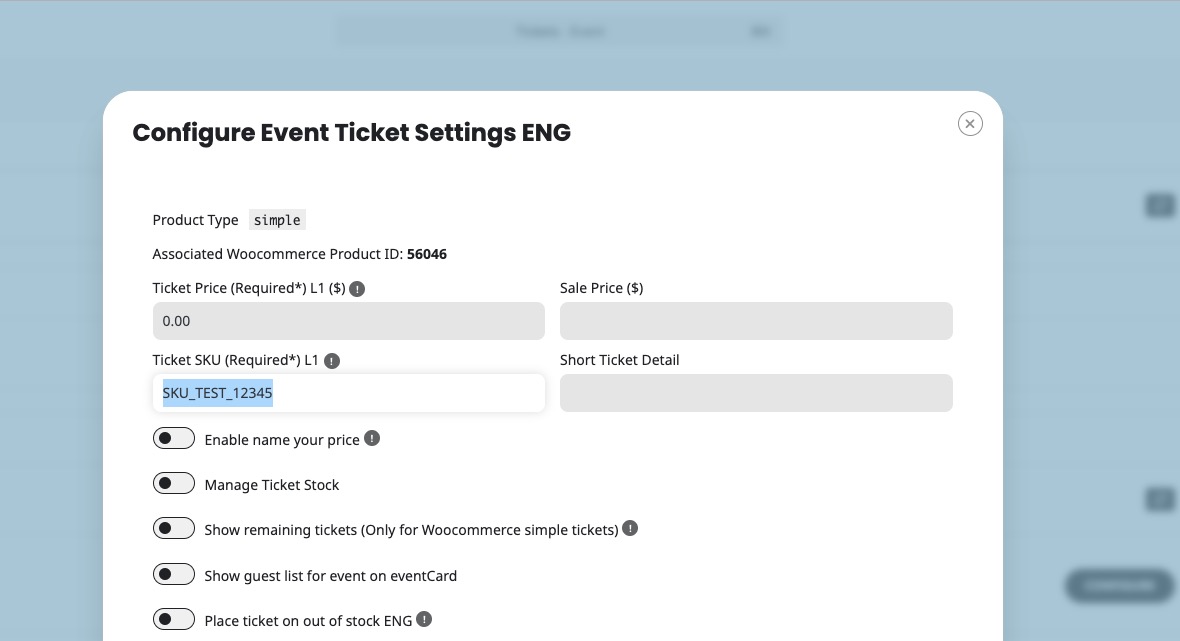Toggle Show remaining tickets switch
1180x641 pixels.
pyautogui.click(x=174, y=529)
